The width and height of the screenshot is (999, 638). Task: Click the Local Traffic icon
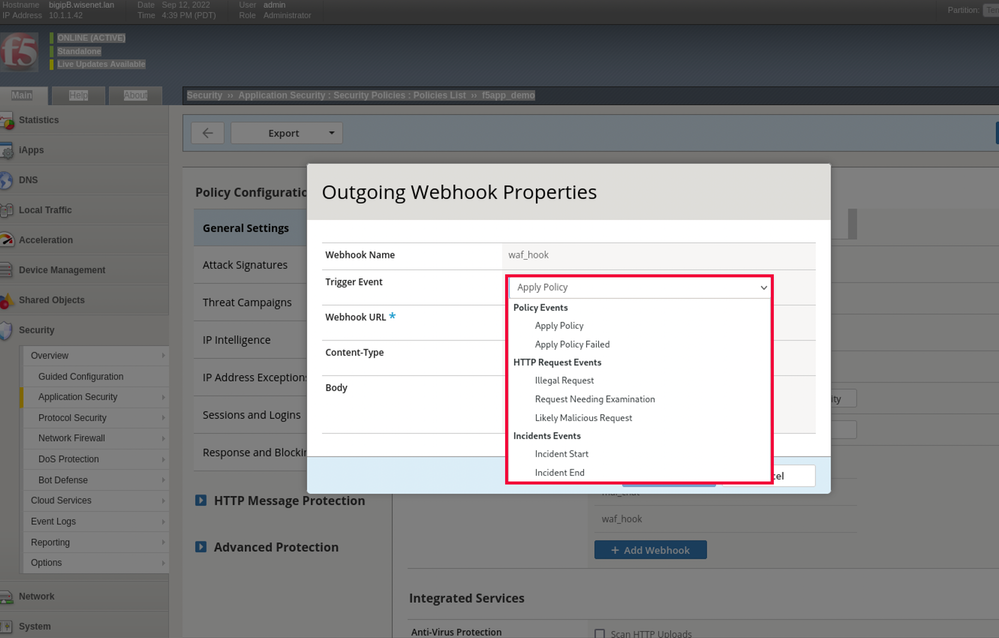tap(8, 211)
